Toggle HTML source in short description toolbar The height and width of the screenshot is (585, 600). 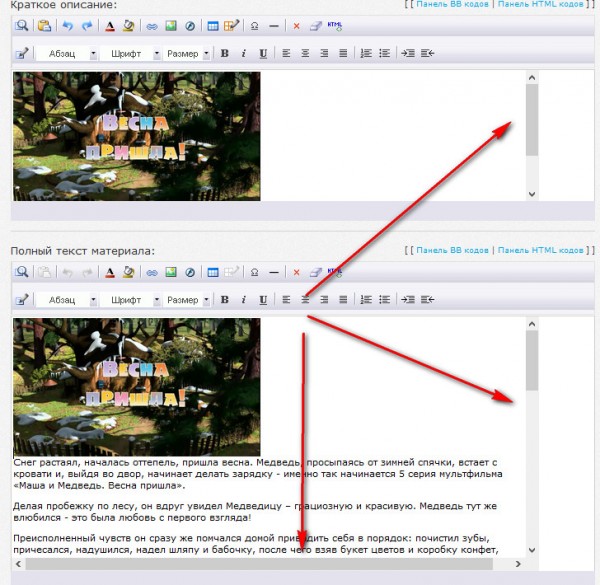pyautogui.click(x=335, y=26)
